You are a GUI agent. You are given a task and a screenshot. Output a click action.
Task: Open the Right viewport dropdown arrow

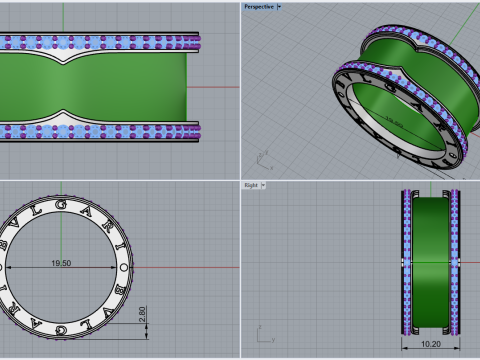point(263,185)
